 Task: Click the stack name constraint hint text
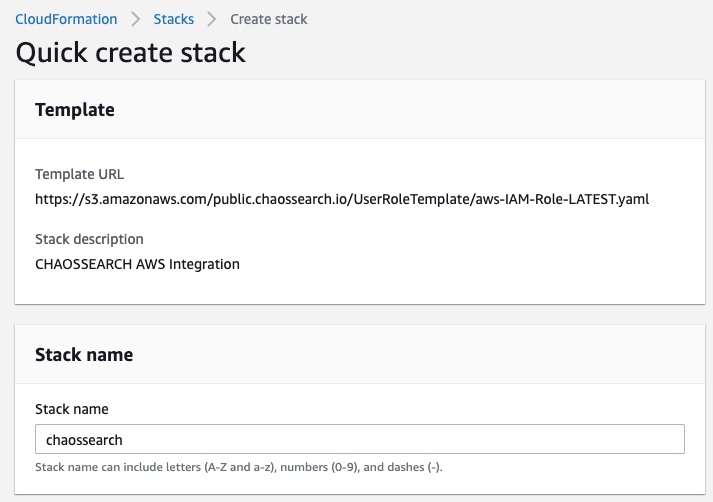tap(238, 468)
